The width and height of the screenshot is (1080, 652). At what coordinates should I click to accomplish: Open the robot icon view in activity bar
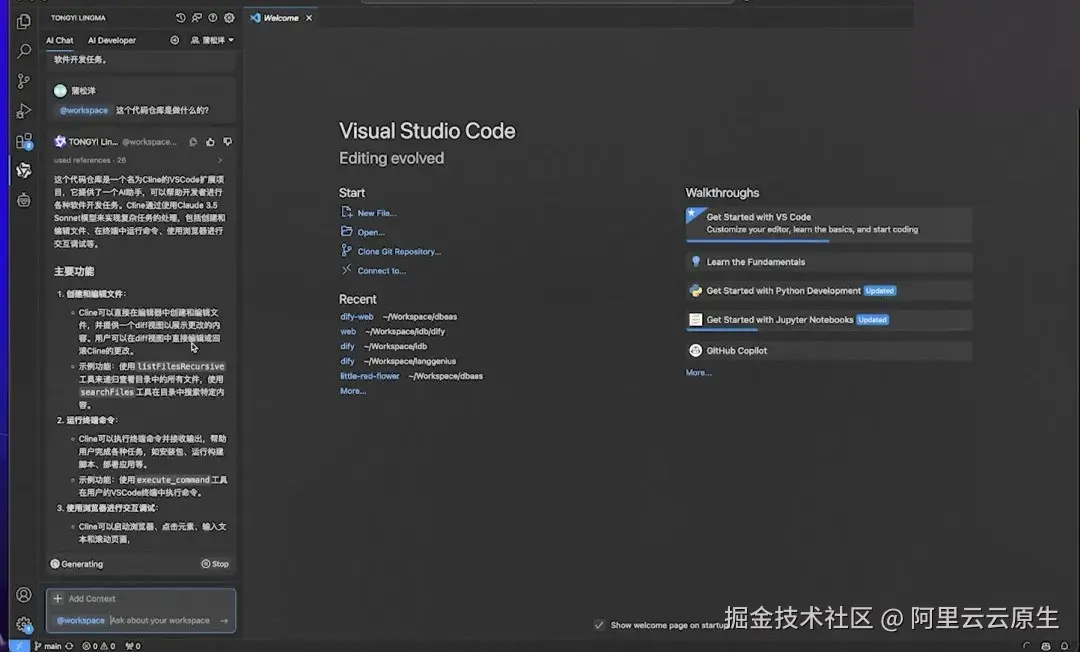(x=23, y=200)
